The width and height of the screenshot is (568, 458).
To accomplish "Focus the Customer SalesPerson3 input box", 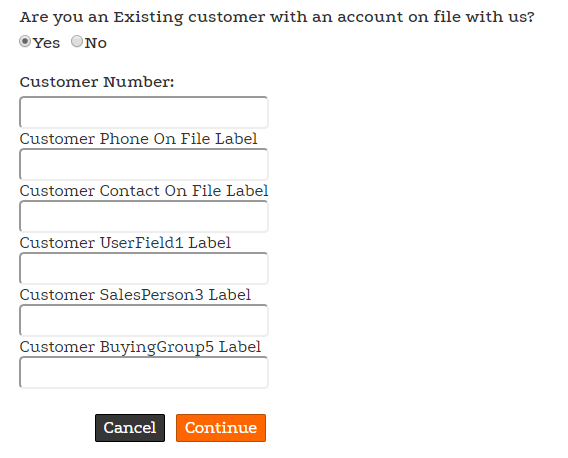I will point(144,320).
